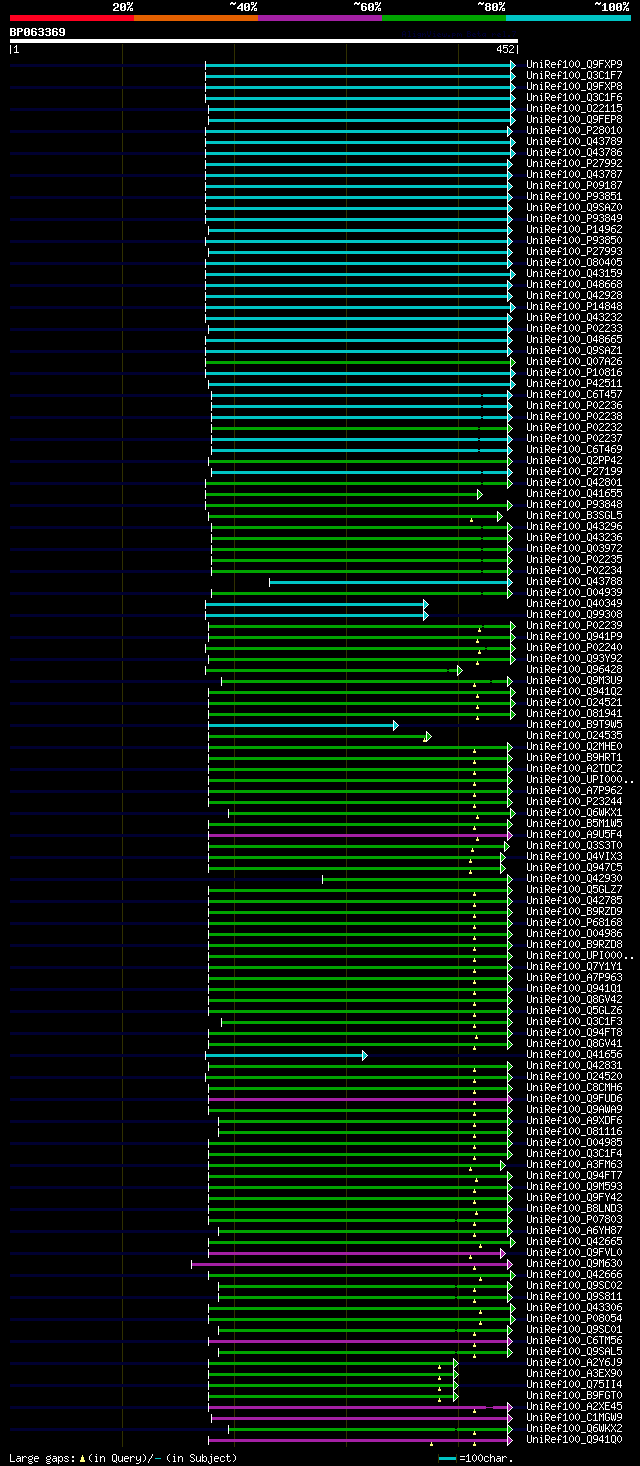Select hit UniRef100_C8CMH6
The height and width of the screenshot is (1466, 640).
574,1087
